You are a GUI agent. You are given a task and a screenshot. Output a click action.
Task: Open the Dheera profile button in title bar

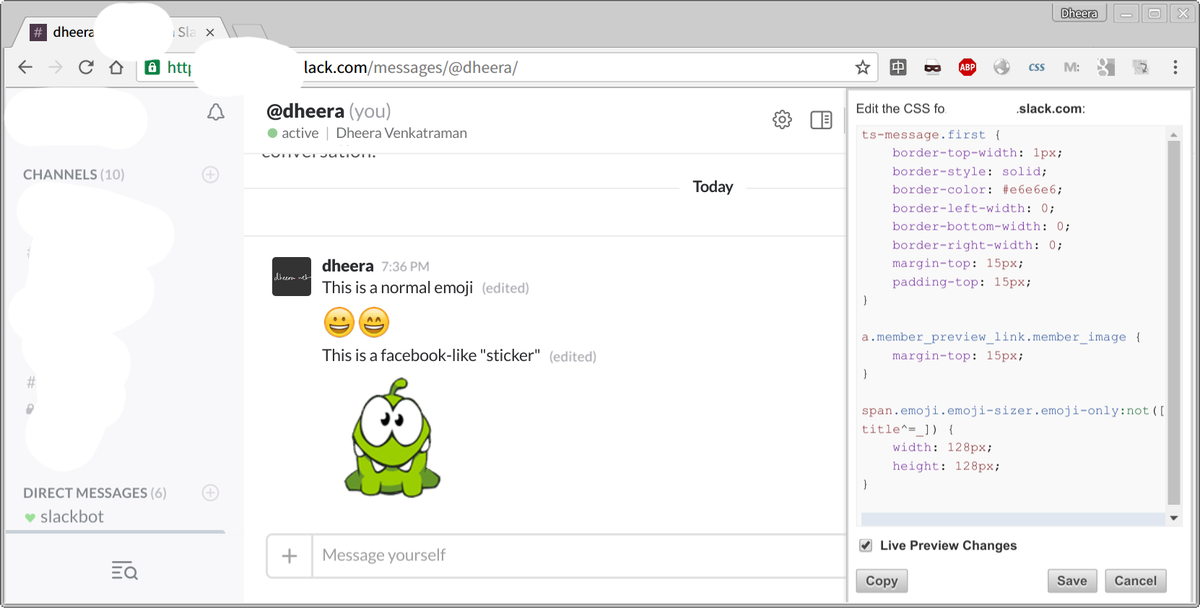(1079, 13)
